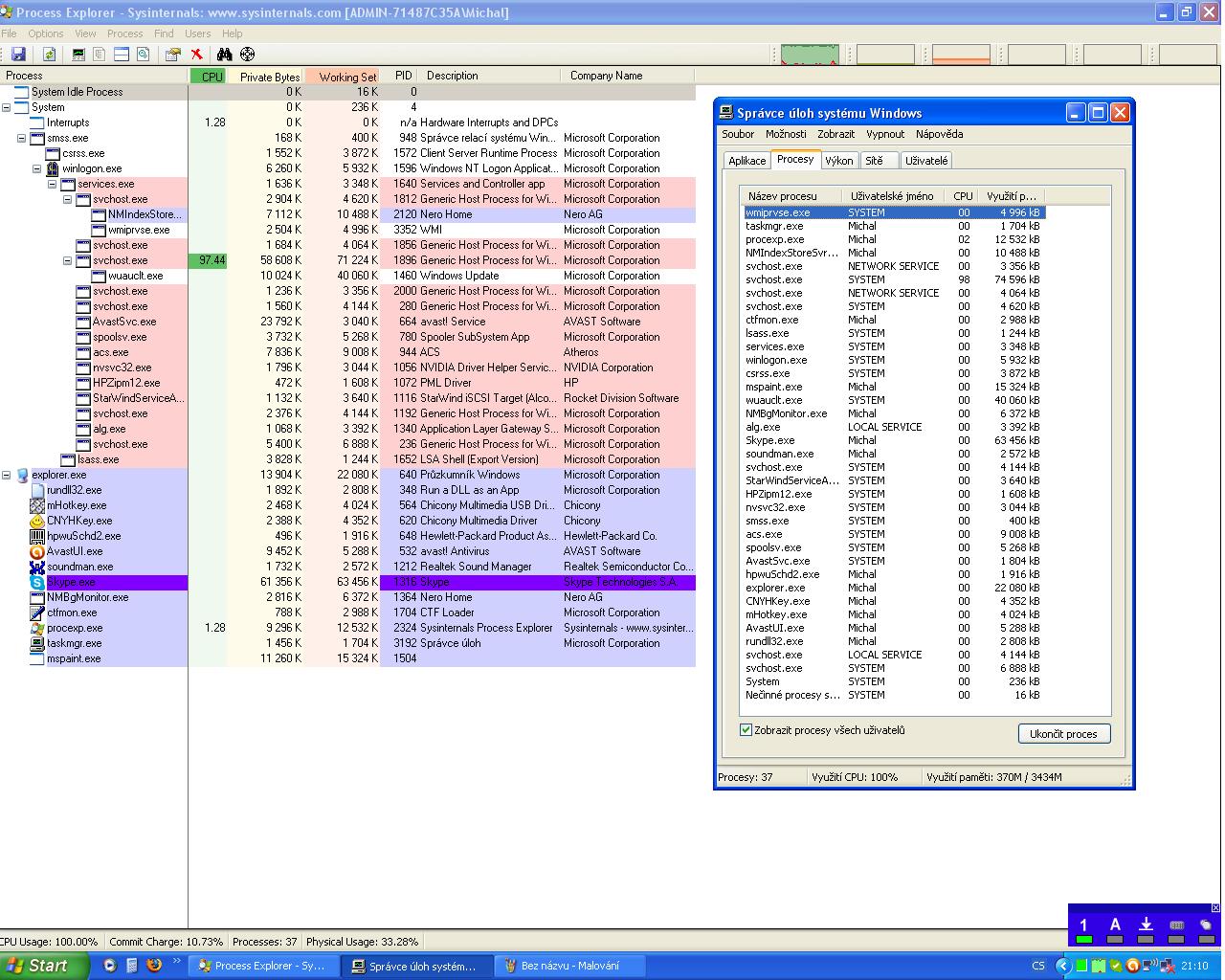Collapse the smss.exe tree node
Screen dimensions: 1225x980
[22, 138]
